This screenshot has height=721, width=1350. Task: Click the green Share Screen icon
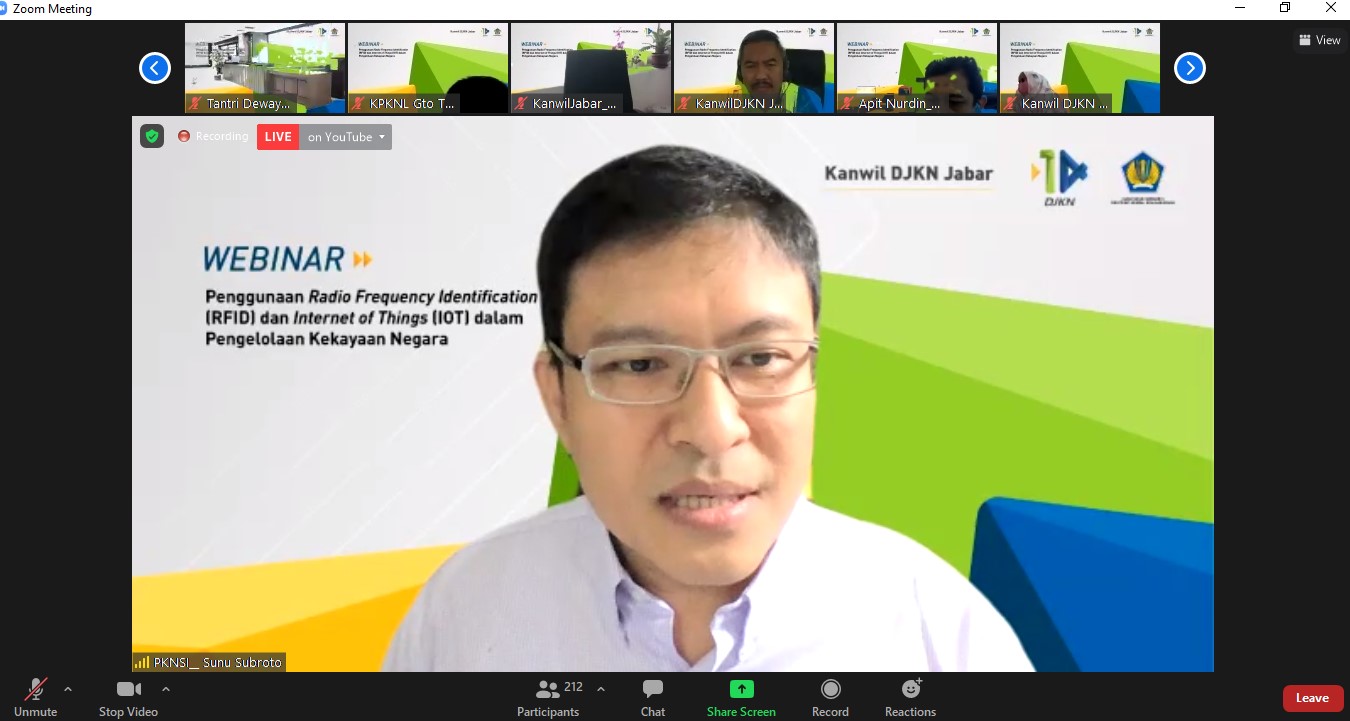741,689
